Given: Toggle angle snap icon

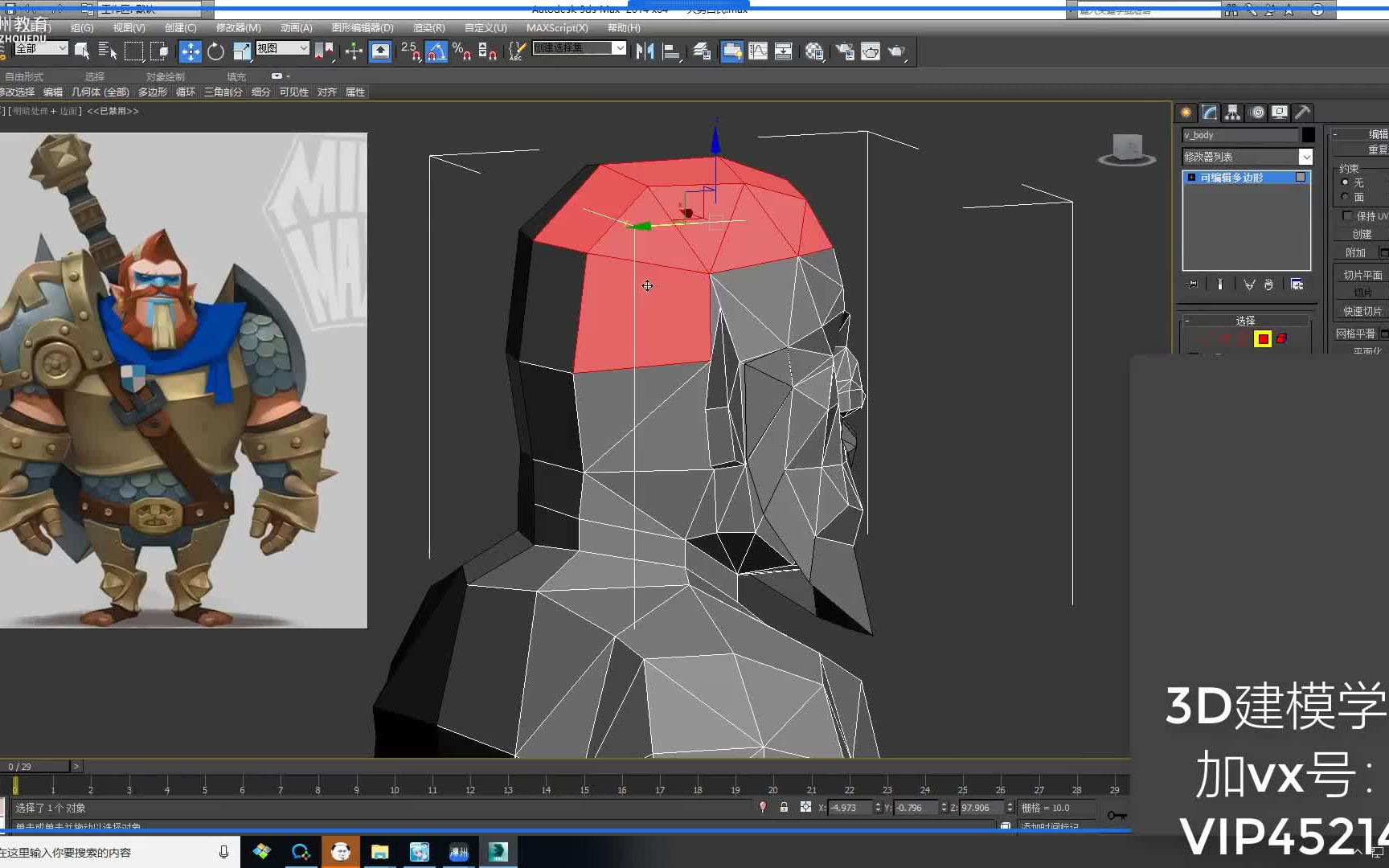Looking at the screenshot, I should [436, 51].
